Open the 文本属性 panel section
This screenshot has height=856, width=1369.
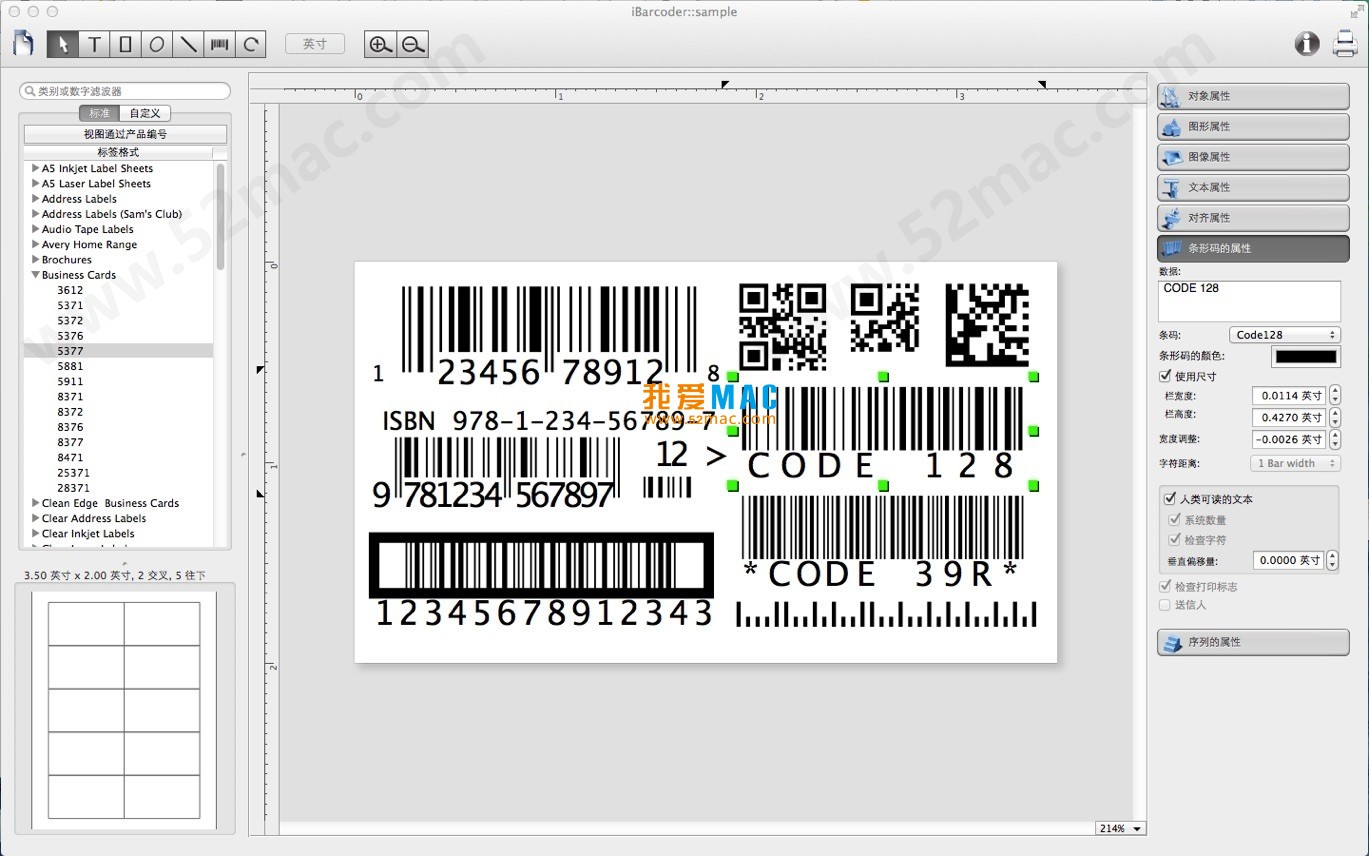(1253, 187)
